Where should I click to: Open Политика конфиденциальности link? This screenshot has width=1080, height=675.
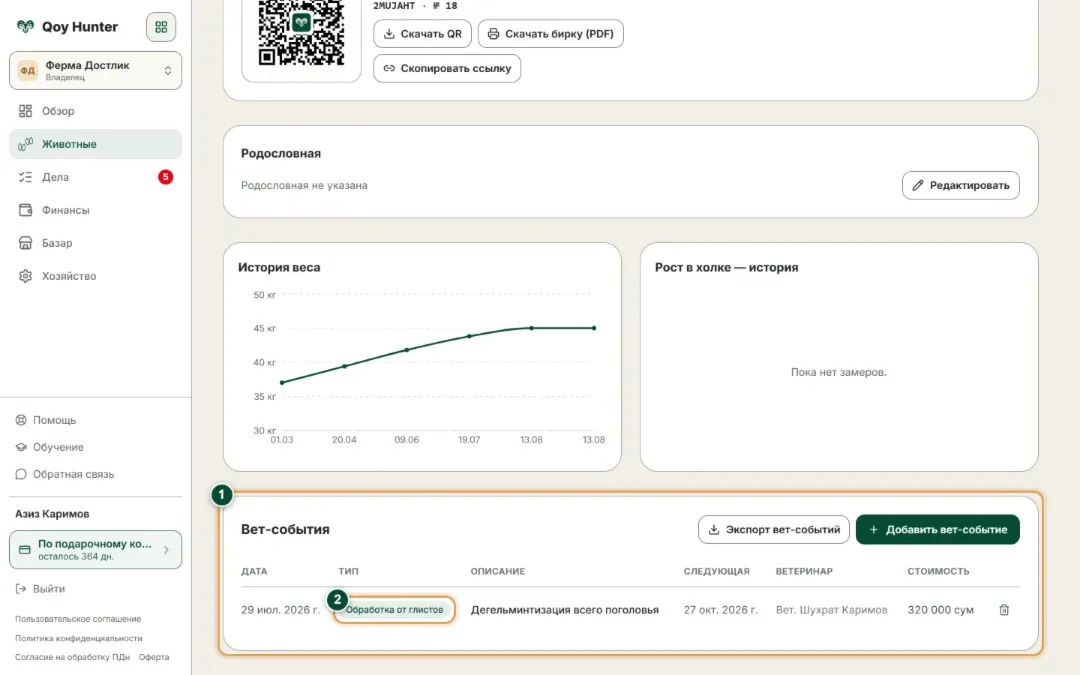click(79, 638)
